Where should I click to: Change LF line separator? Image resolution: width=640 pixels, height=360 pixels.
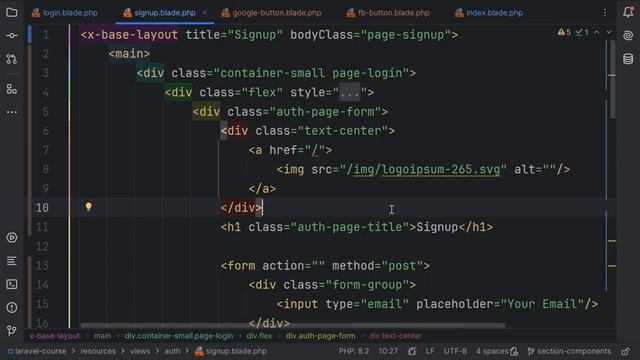coord(430,351)
